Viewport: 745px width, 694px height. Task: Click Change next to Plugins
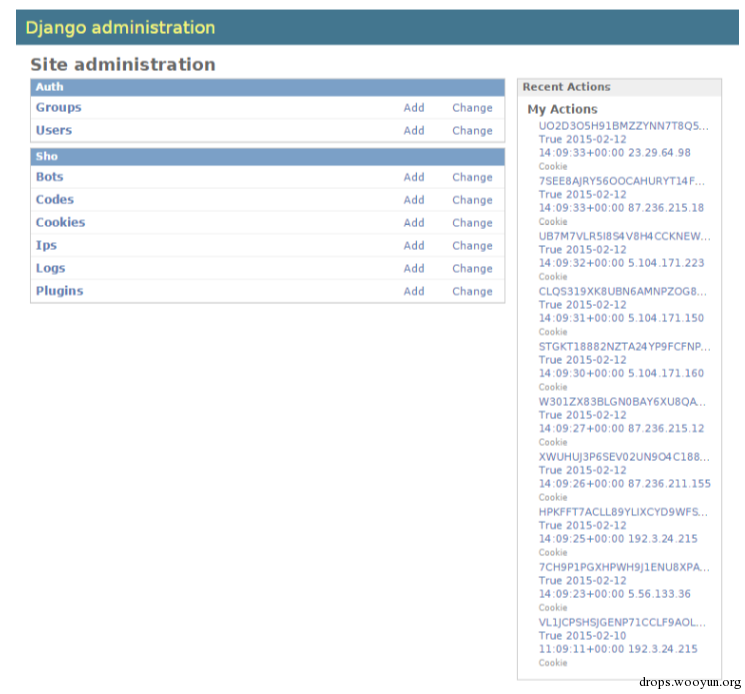(472, 291)
